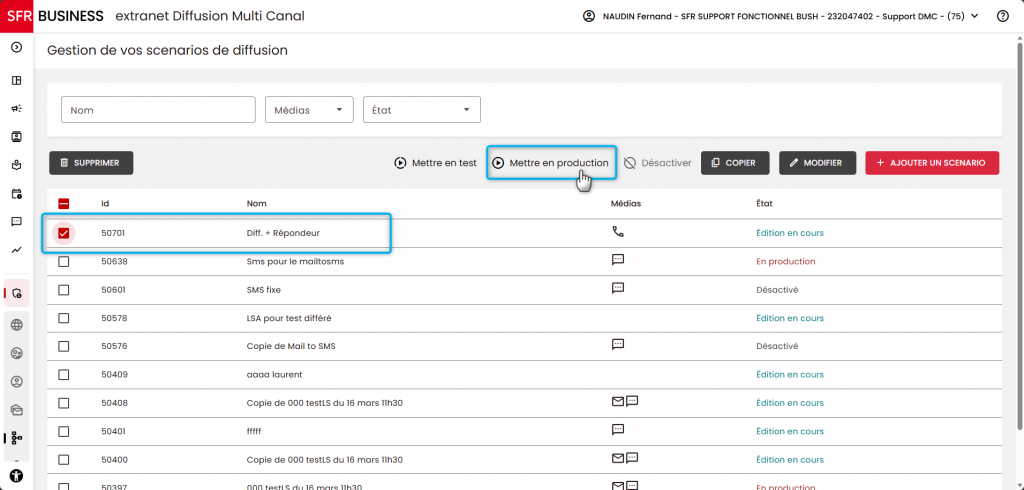Screen dimensions: 1024x490
Task: Click the Supprimer button
Action: pos(91,163)
